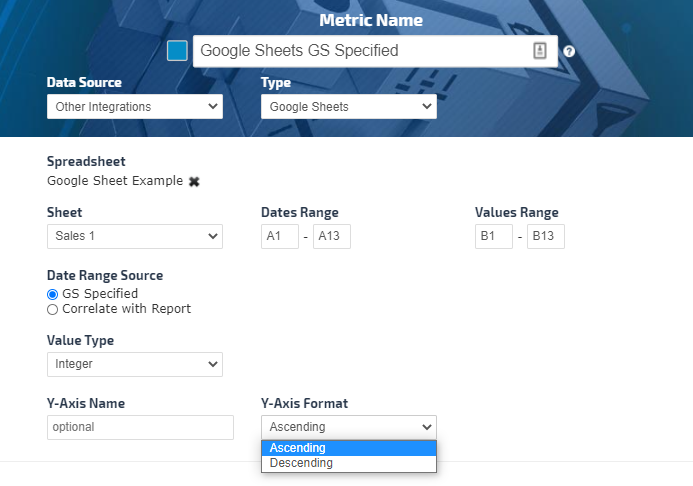
Task: Click the Google Sheet Example spreadsheet name
Action: pos(115,181)
